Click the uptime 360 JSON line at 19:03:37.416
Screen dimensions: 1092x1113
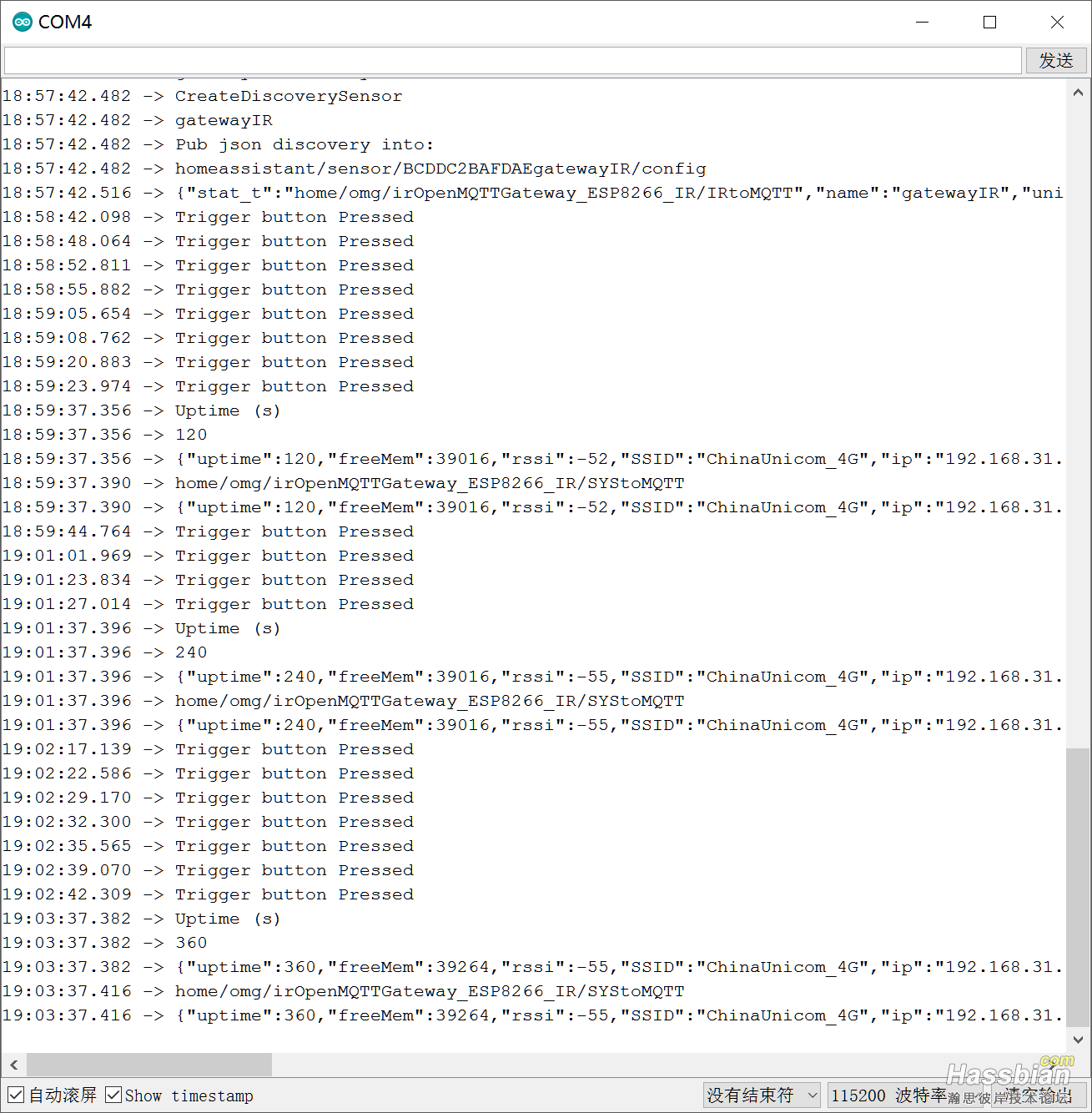[x=532, y=1015]
